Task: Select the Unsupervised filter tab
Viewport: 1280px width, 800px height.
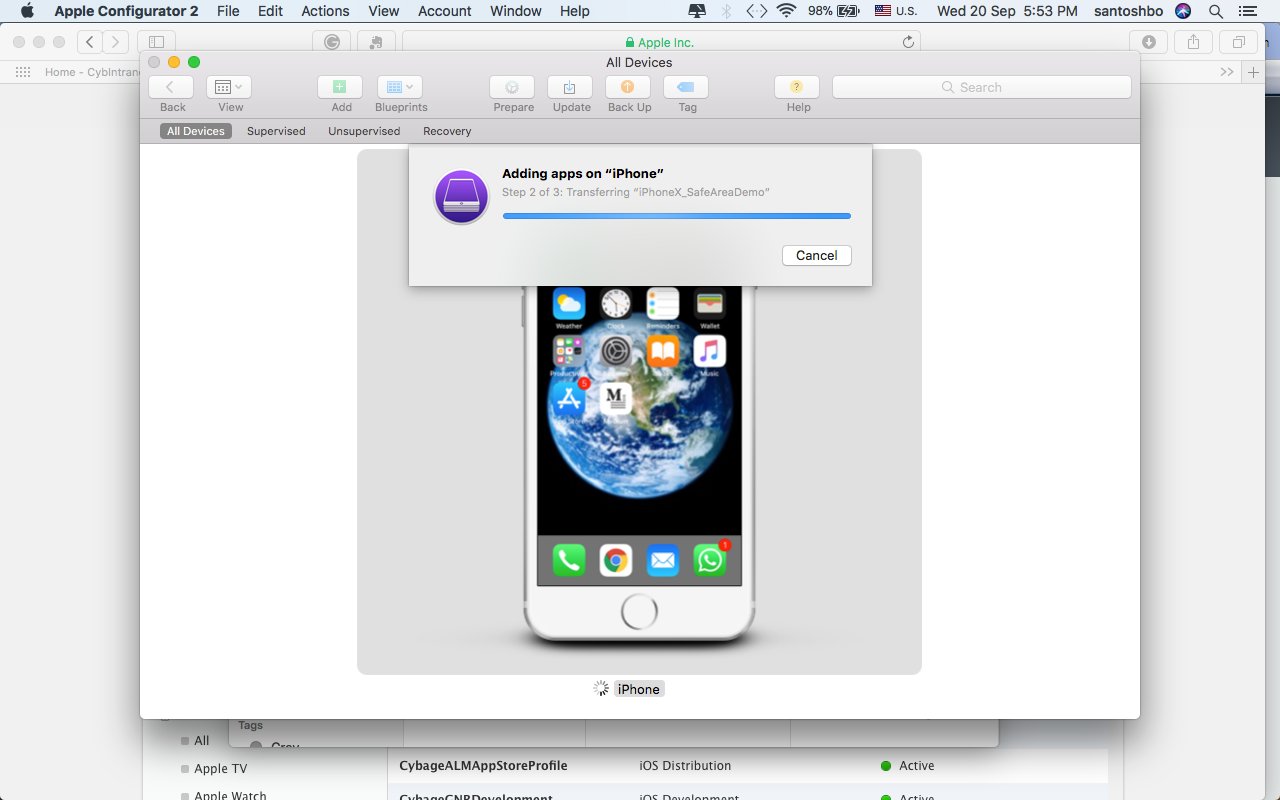Action: pyautogui.click(x=364, y=131)
